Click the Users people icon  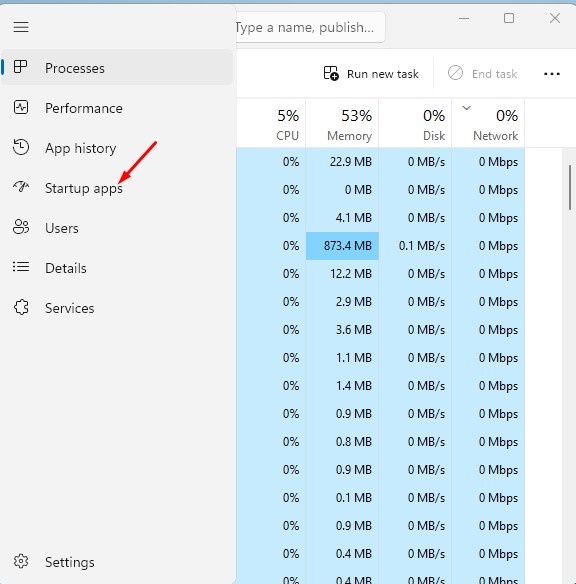[21, 227]
